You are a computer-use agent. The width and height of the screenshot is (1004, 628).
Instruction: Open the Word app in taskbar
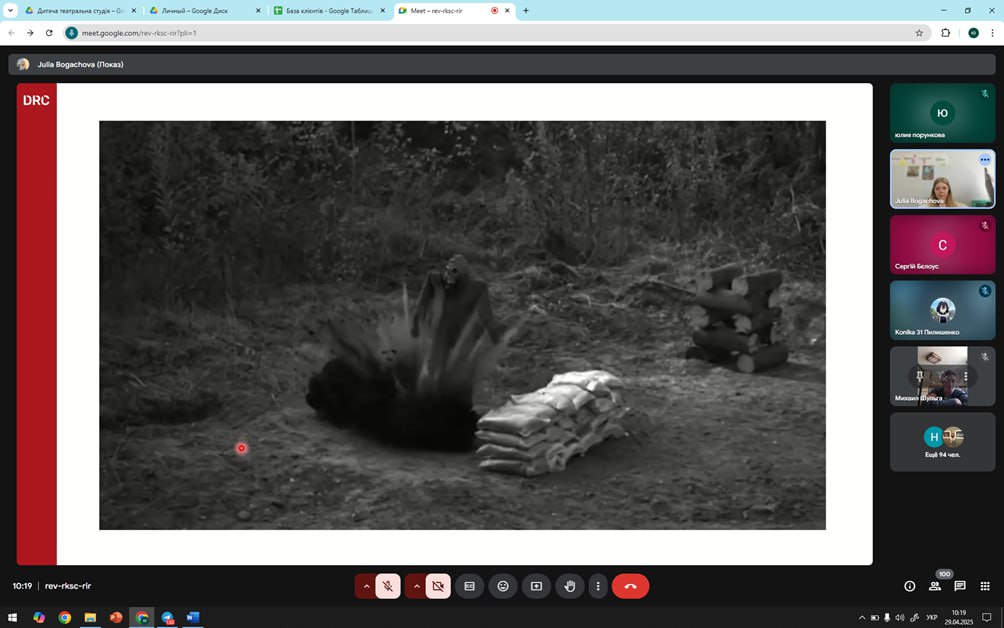(193, 617)
